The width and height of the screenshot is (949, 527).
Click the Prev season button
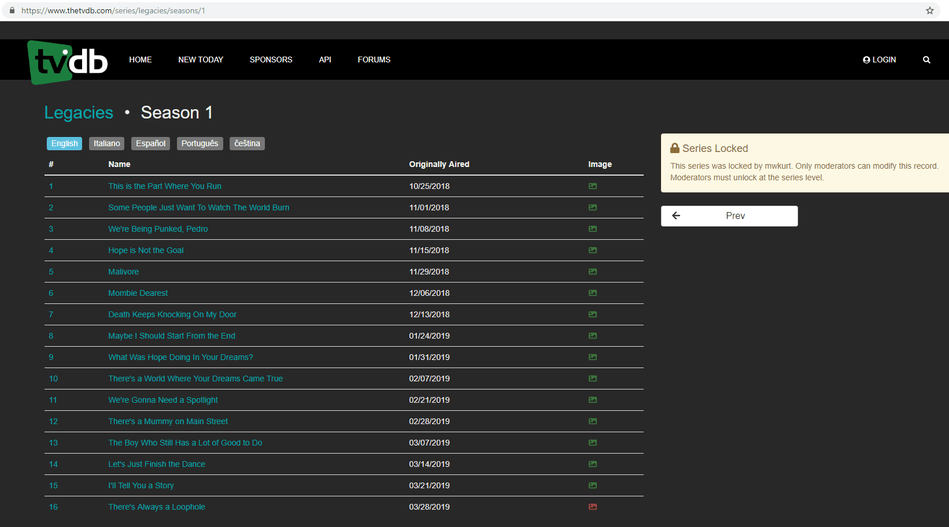coord(729,216)
